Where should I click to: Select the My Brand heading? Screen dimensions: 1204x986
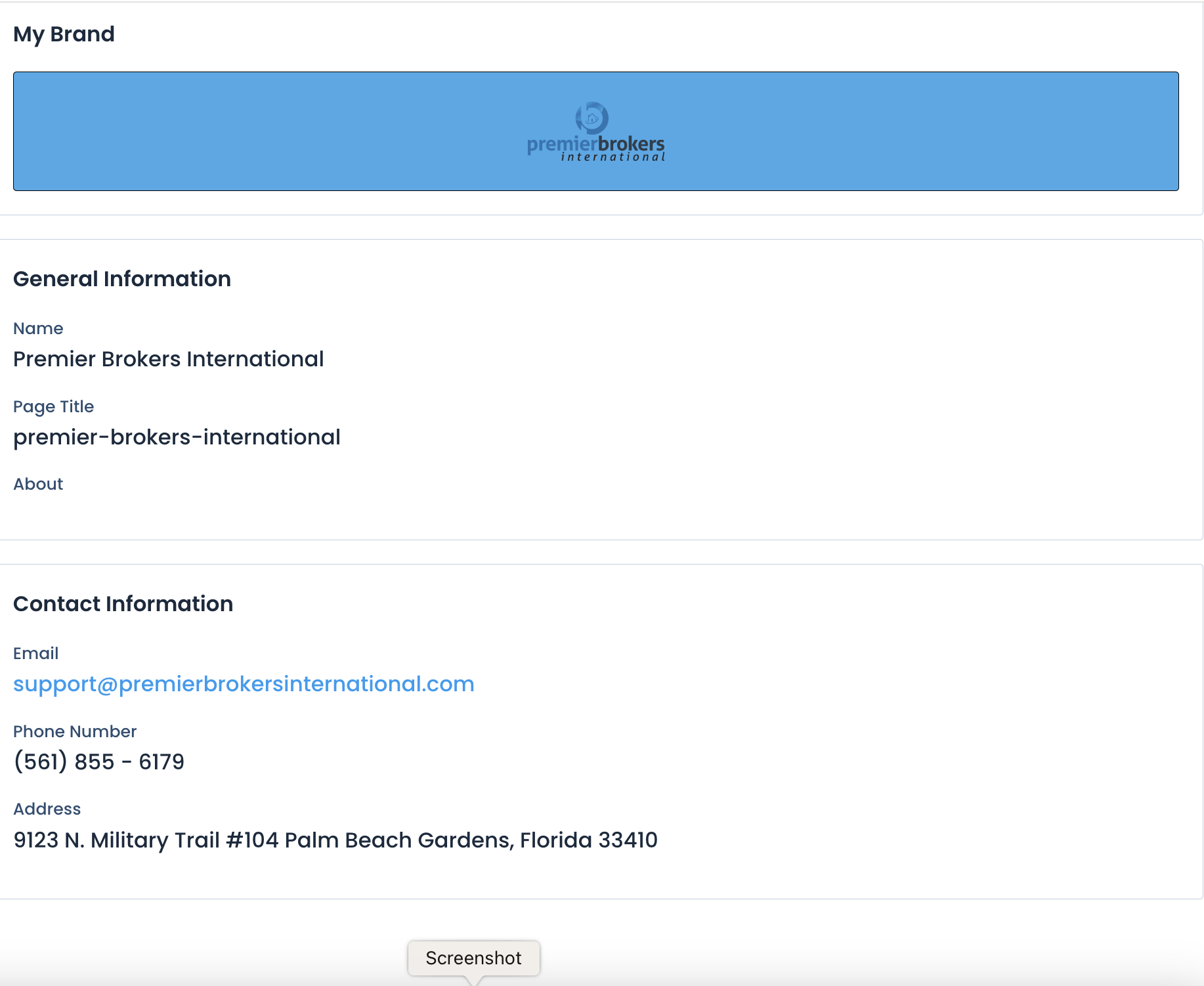(64, 34)
